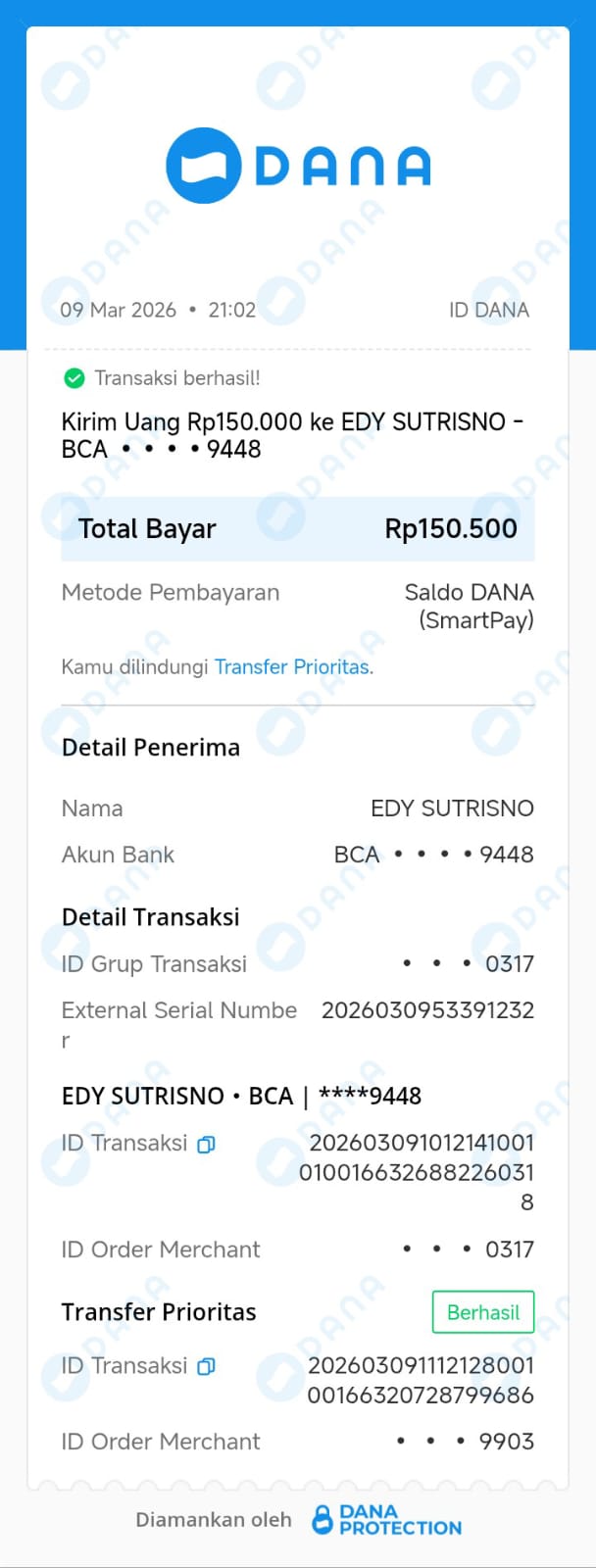Click the "Transaksi berhasil!" status text
596x1568 pixels.
[177, 378]
